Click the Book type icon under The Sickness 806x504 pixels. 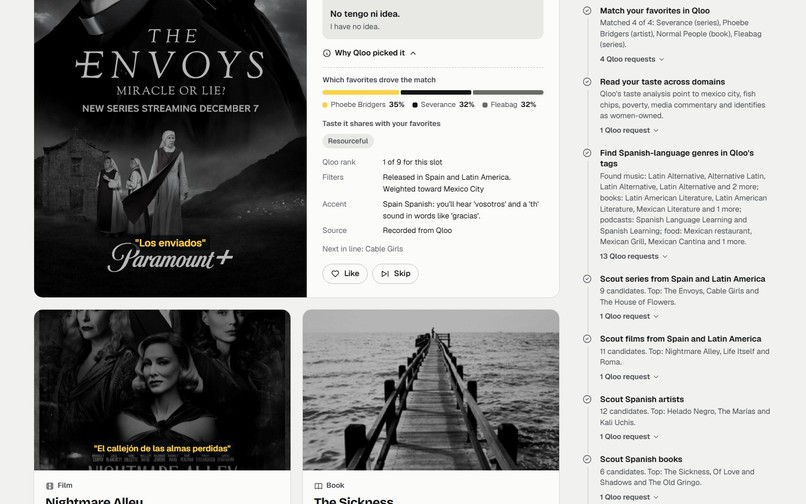318,485
